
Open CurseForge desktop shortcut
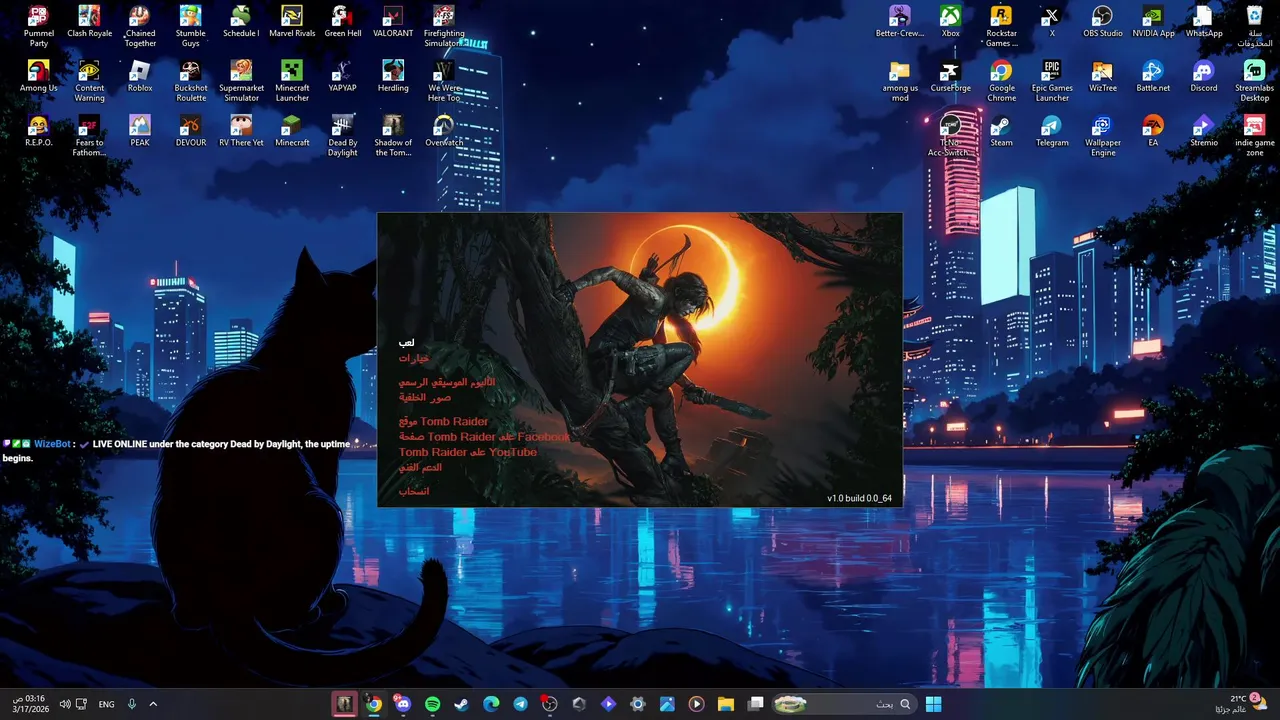[x=950, y=76]
